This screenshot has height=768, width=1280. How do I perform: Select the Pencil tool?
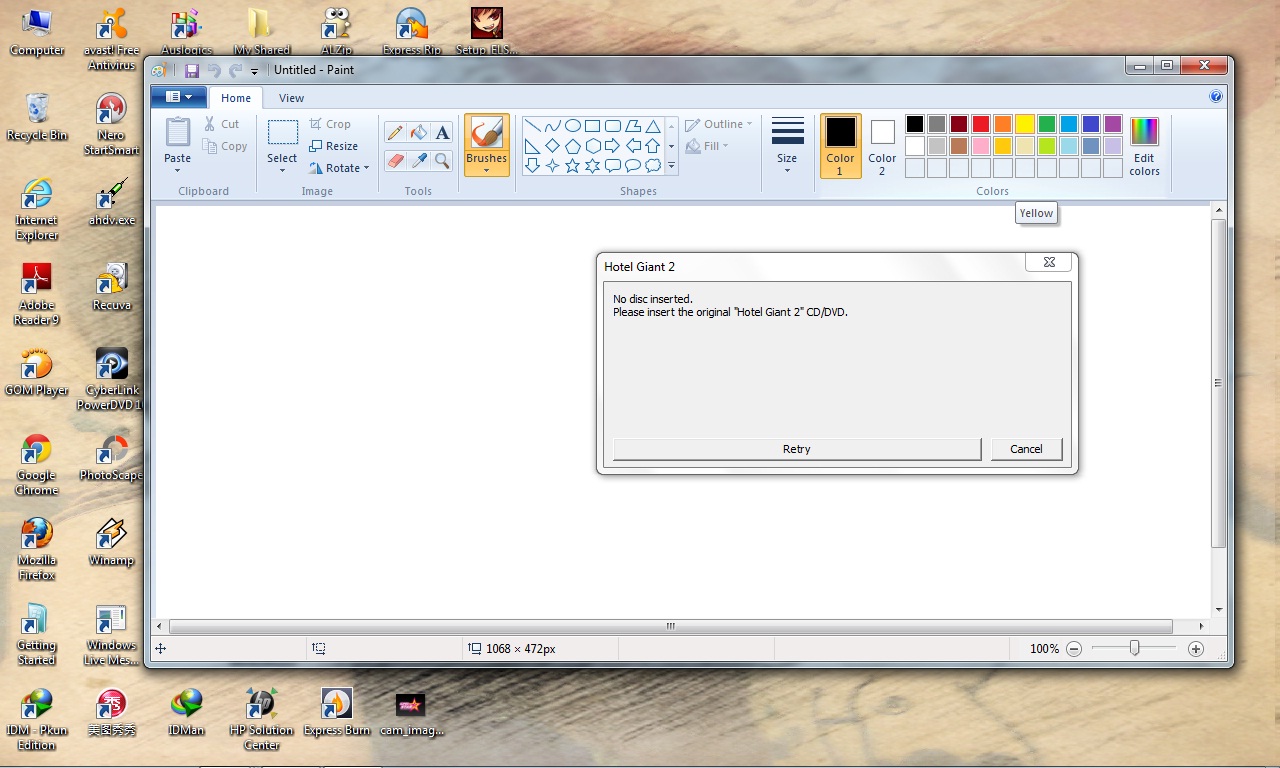395,133
